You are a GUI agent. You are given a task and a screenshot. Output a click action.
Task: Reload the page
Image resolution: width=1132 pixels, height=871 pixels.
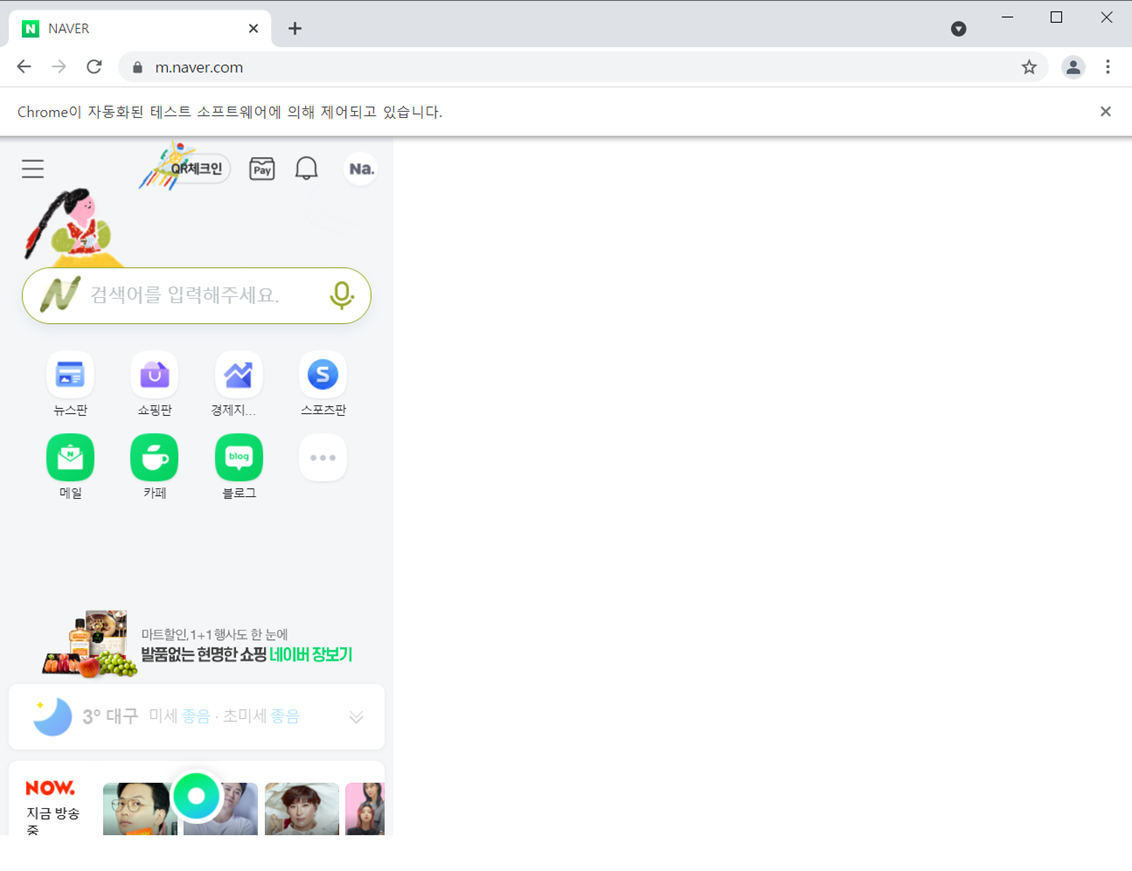(94, 67)
